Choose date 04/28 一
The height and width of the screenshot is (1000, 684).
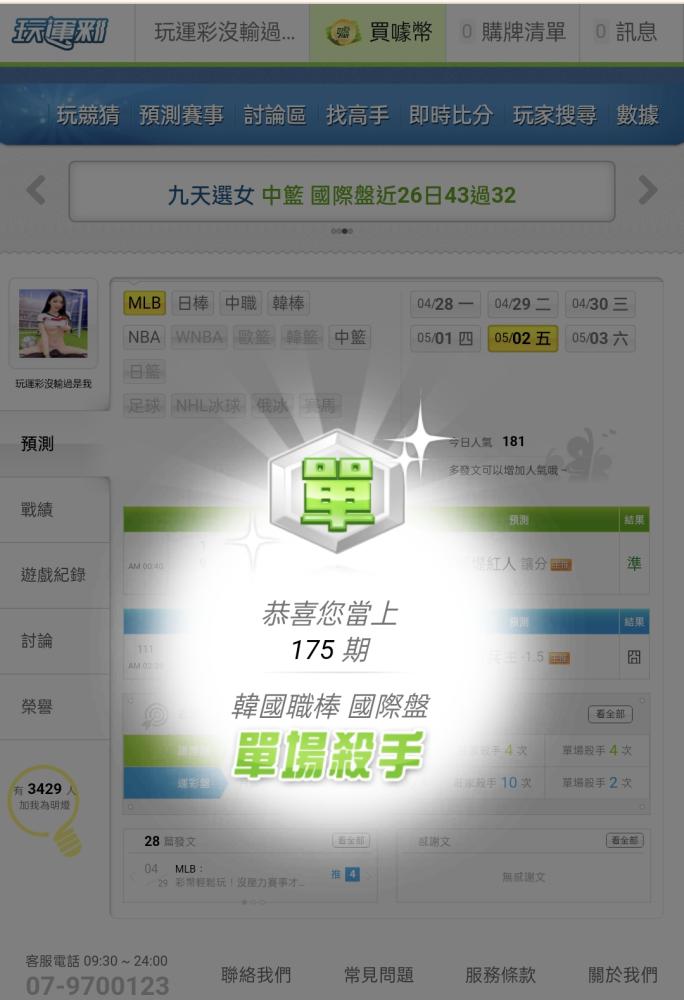[x=445, y=304]
